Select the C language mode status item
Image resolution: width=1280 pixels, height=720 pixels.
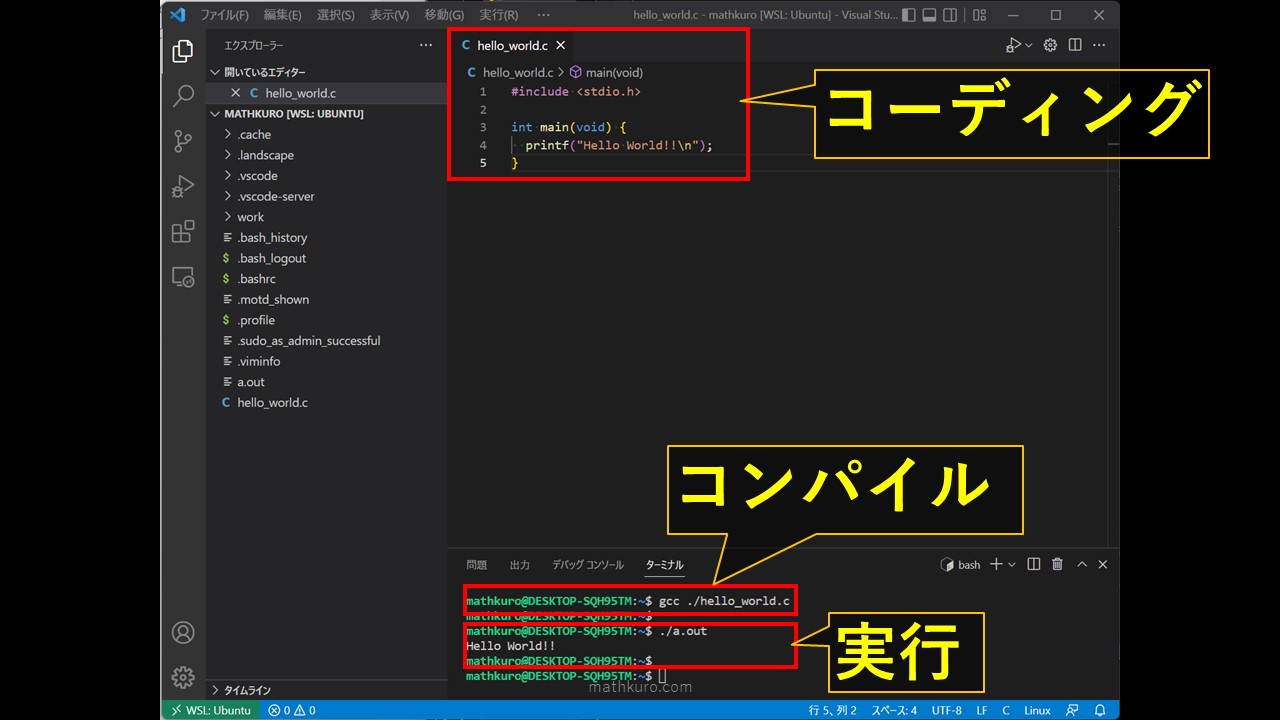pyautogui.click(x=1007, y=710)
